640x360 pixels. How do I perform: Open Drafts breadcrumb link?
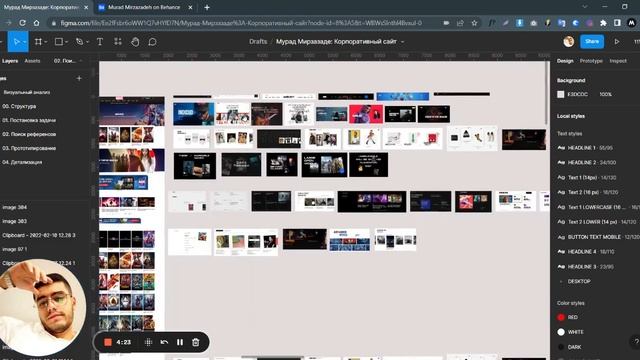[258, 42]
